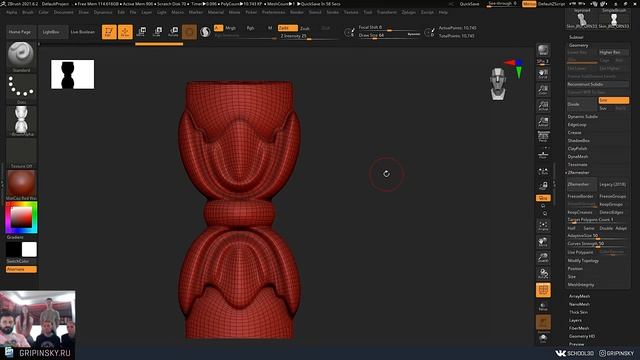The width and height of the screenshot is (640, 360).
Task: Activate the Scale transform icon
Action: [157, 32]
